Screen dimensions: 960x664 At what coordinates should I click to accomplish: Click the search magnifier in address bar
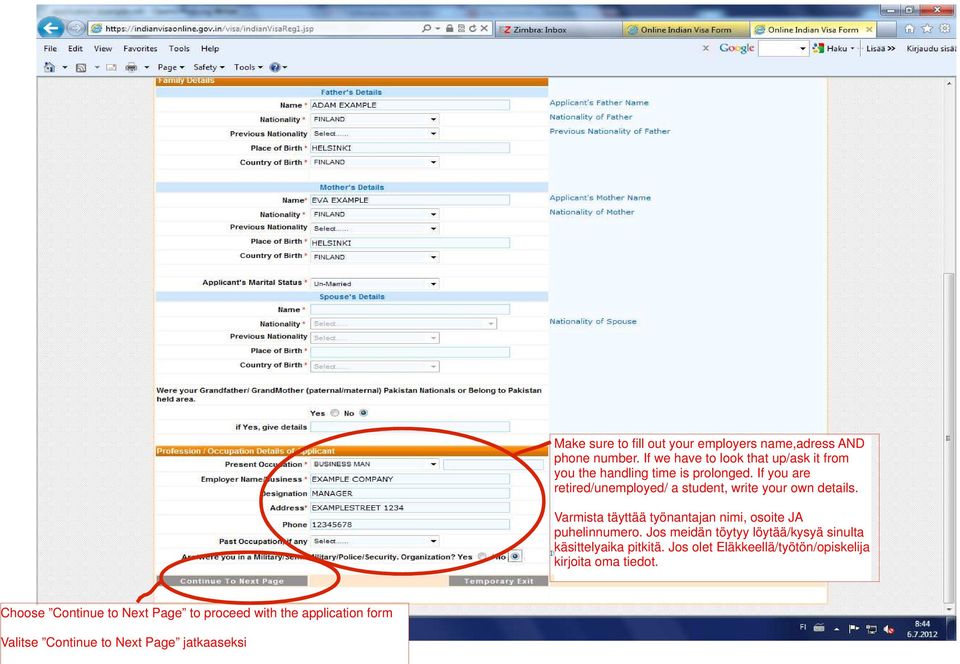(426, 28)
